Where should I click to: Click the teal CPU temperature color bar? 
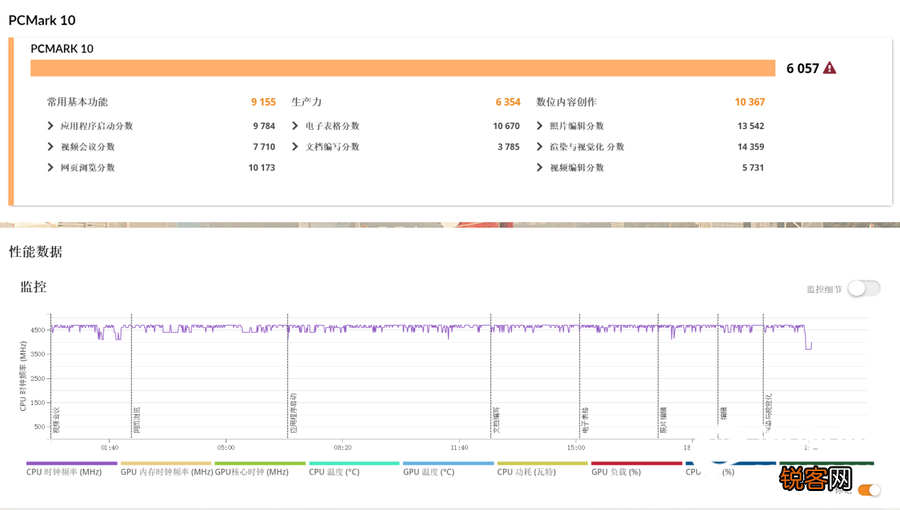click(354, 463)
